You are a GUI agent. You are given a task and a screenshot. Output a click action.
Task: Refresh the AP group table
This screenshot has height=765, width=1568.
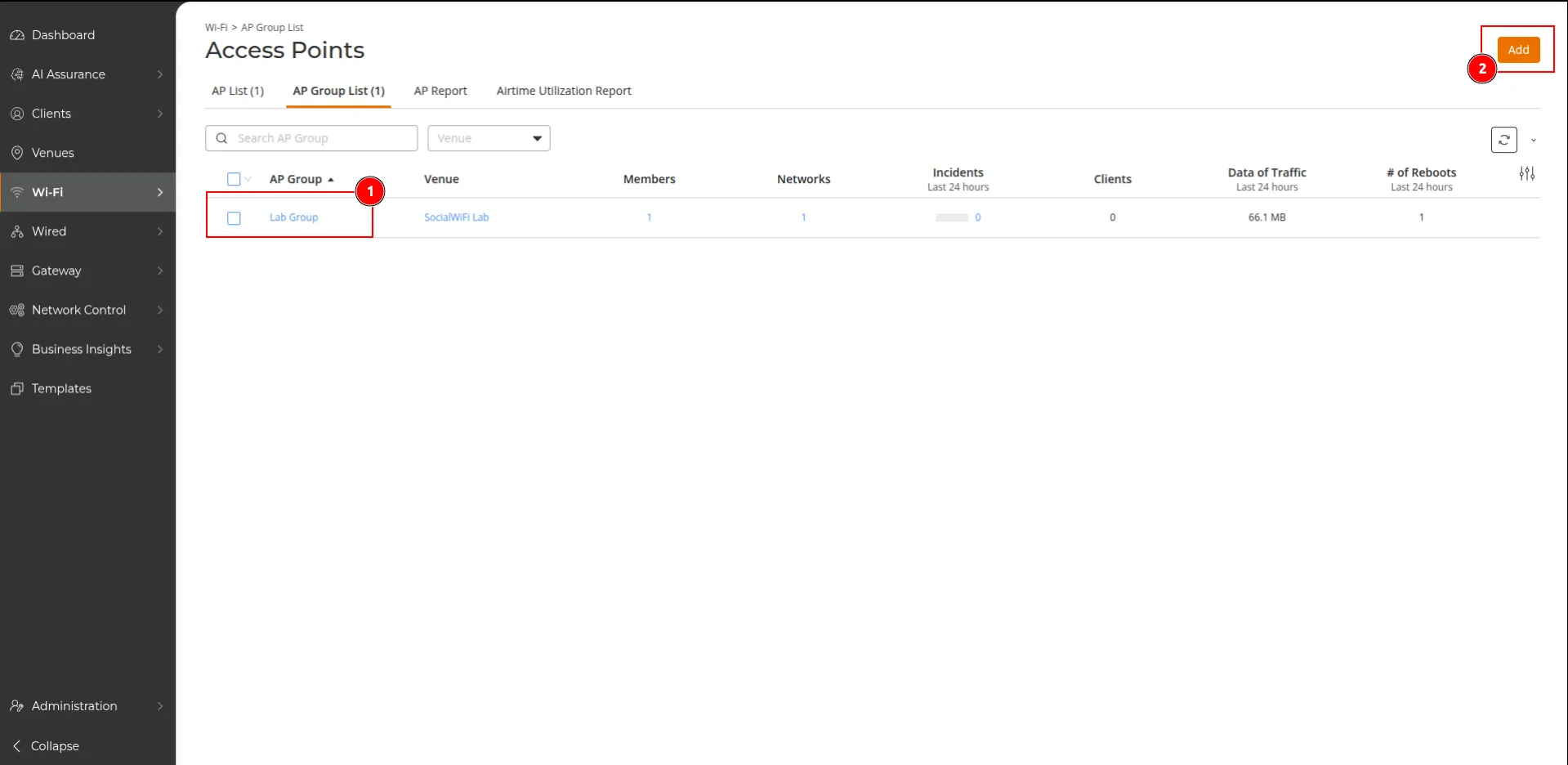click(x=1503, y=140)
